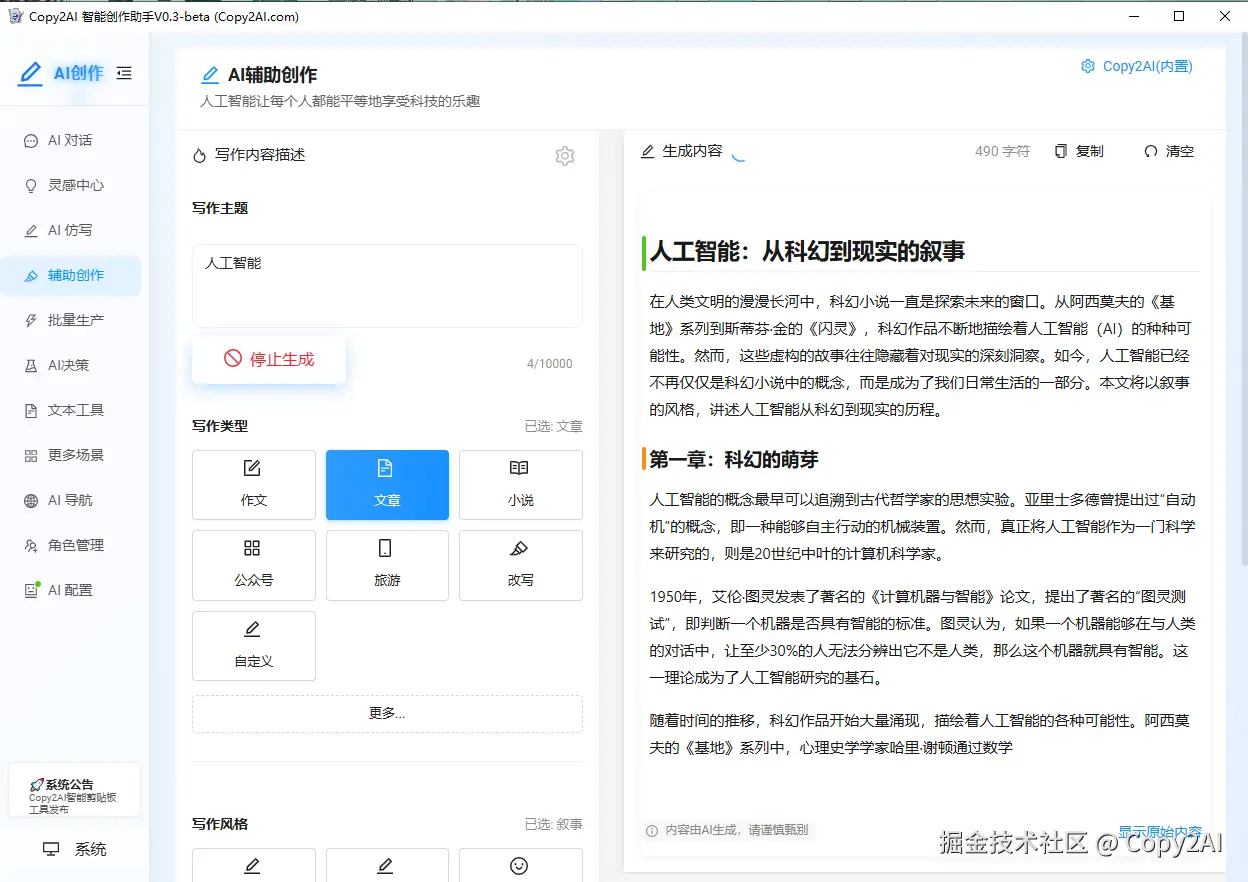Open AI 仿写 in the sidebar
This screenshot has width=1248, height=882.
[70, 230]
